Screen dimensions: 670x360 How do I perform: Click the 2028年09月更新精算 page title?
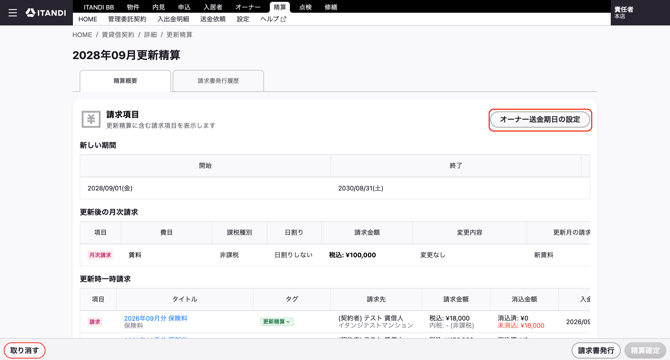click(126, 55)
